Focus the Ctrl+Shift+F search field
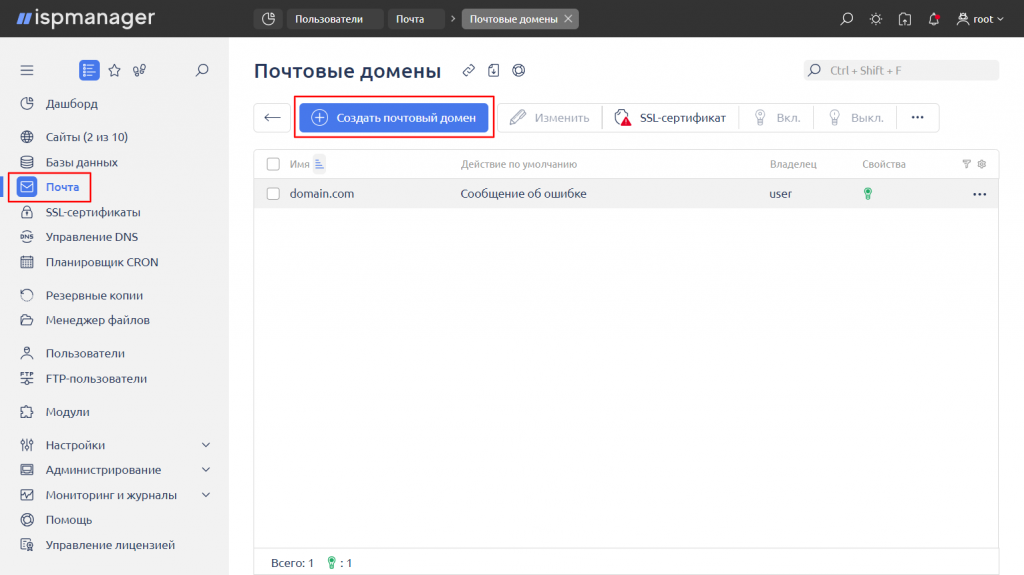Viewport: 1024px width, 575px height. click(x=901, y=71)
